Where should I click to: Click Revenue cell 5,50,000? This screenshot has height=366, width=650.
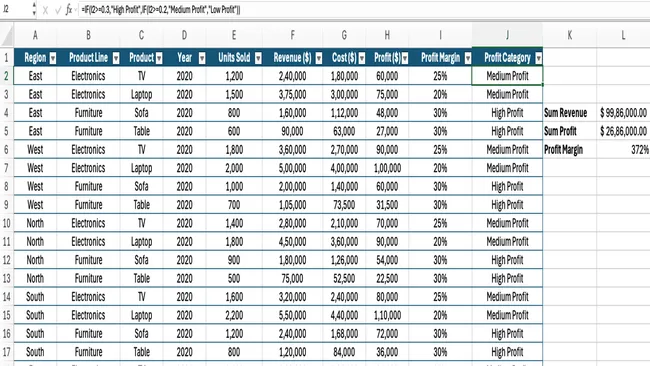[293, 315]
